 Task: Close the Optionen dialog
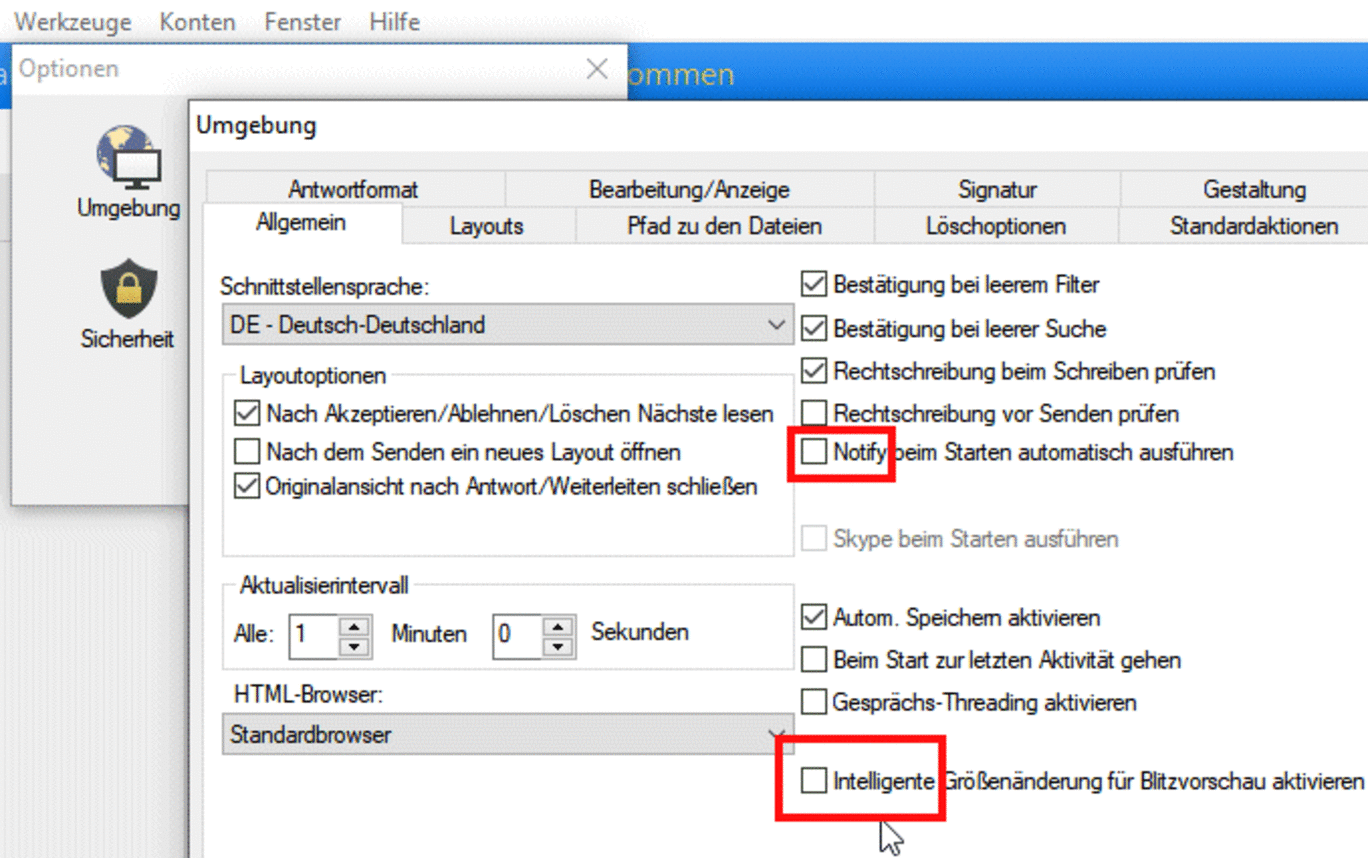pyautogui.click(x=597, y=68)
